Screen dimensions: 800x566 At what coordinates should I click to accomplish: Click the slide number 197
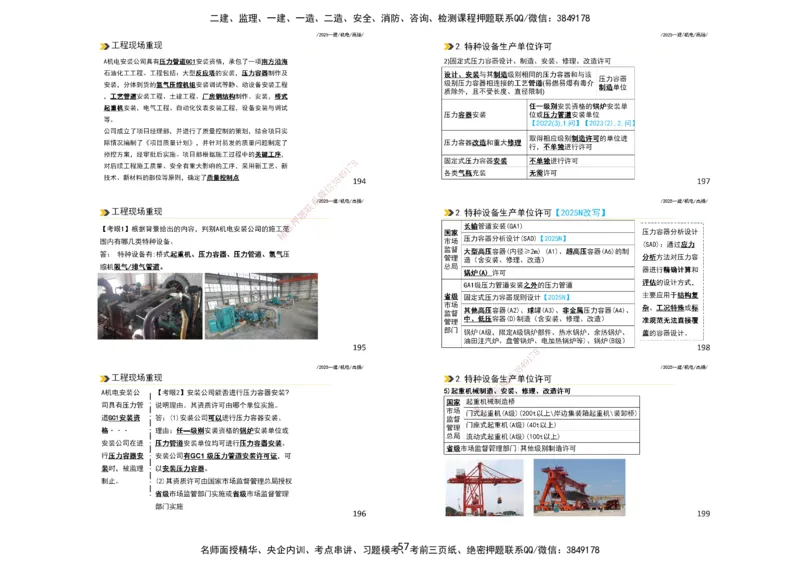tap(704, 181)
